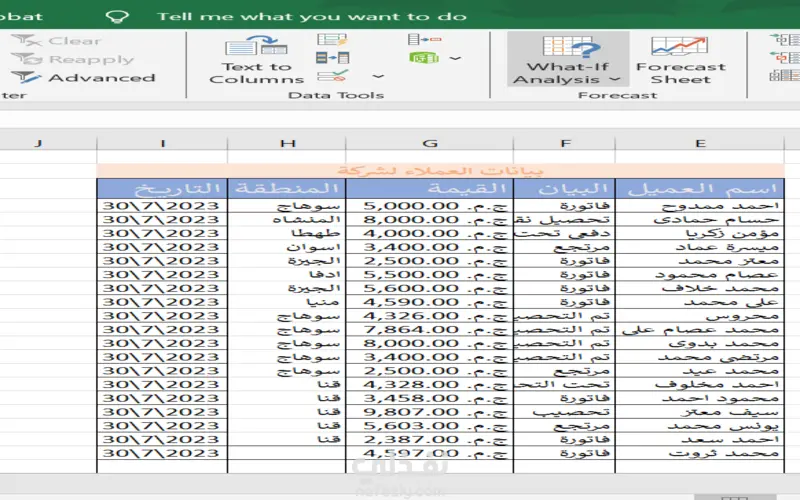
Task: Expand the Data Validation dropdown arrow
Action: pos(378,76)
